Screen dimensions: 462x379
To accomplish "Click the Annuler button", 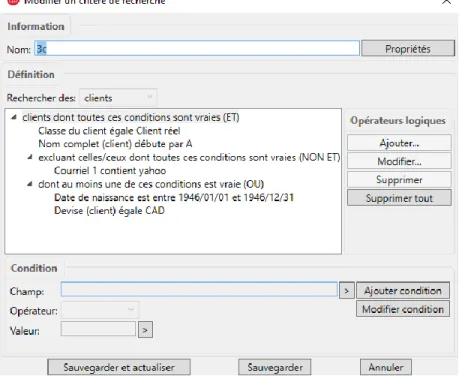I will [x=386, y=367].
